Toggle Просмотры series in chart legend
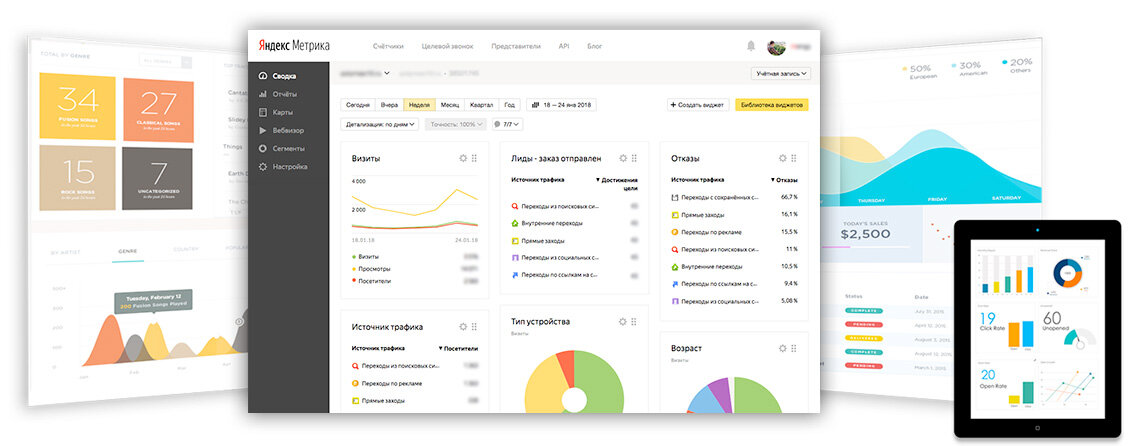Screen dimensions: 1140x446 (x=374, y=268)
